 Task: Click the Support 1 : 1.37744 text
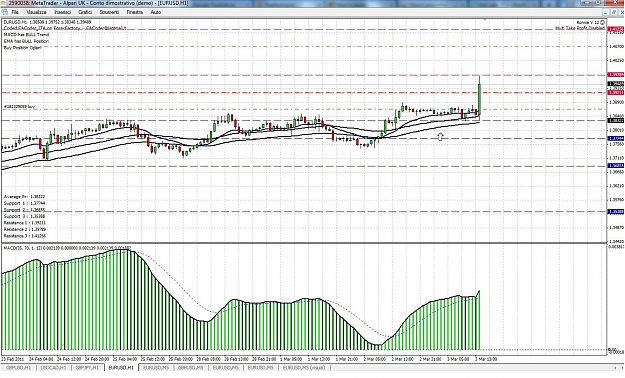point(24,203)
